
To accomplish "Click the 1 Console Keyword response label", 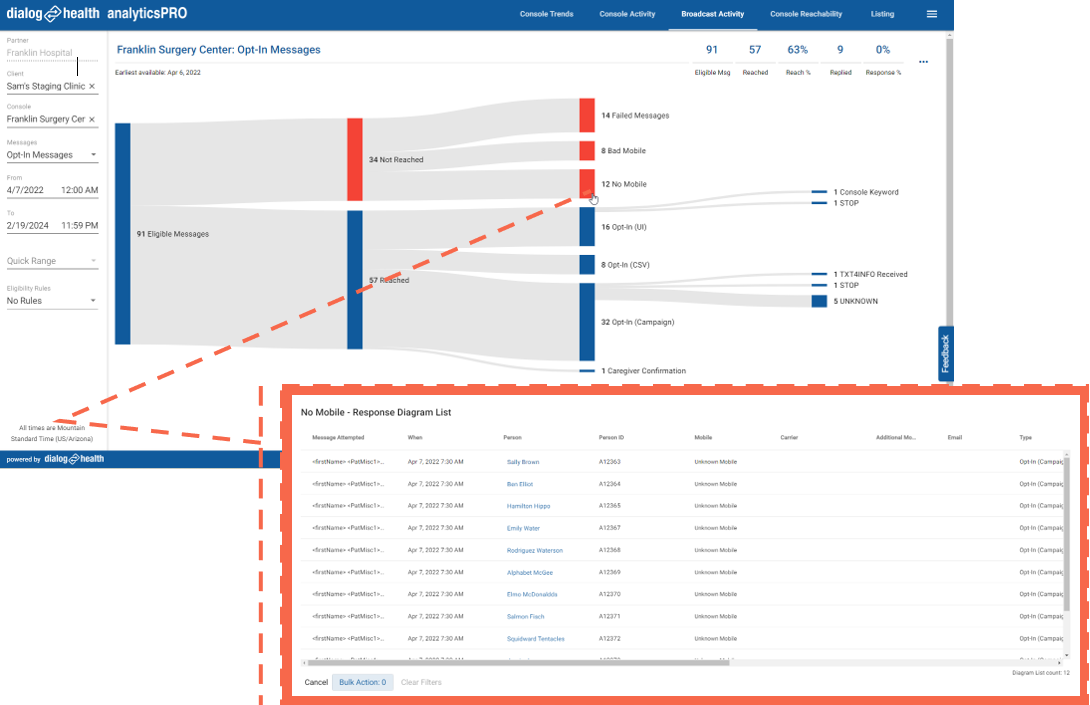I will coord(865,192).
